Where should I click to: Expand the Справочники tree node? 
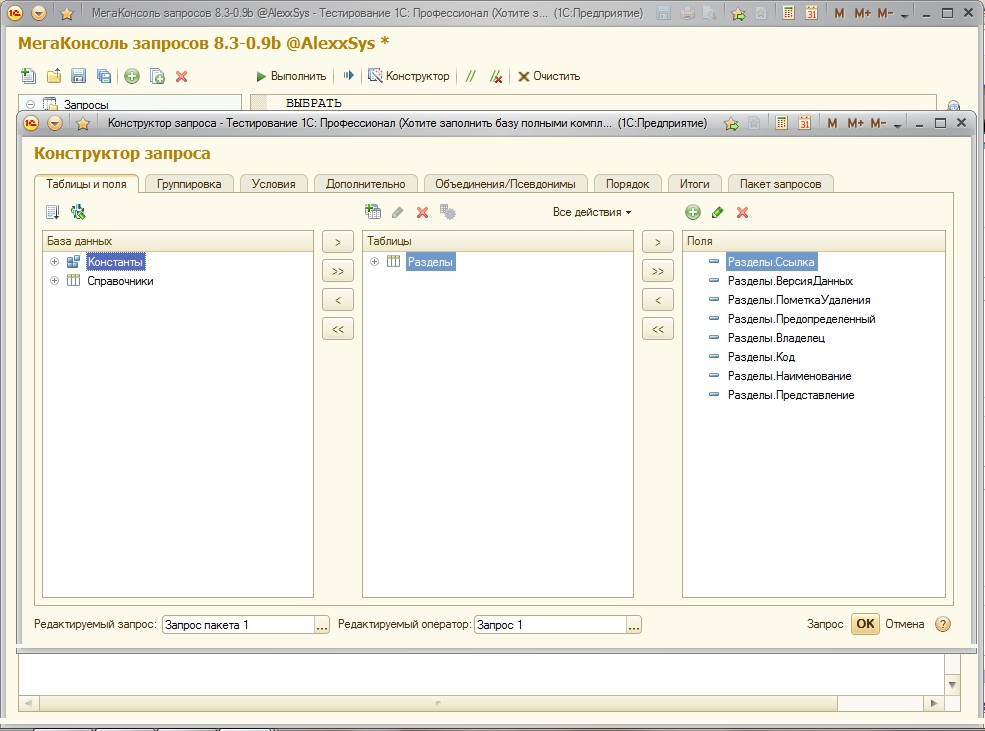(x=54, y=281)
